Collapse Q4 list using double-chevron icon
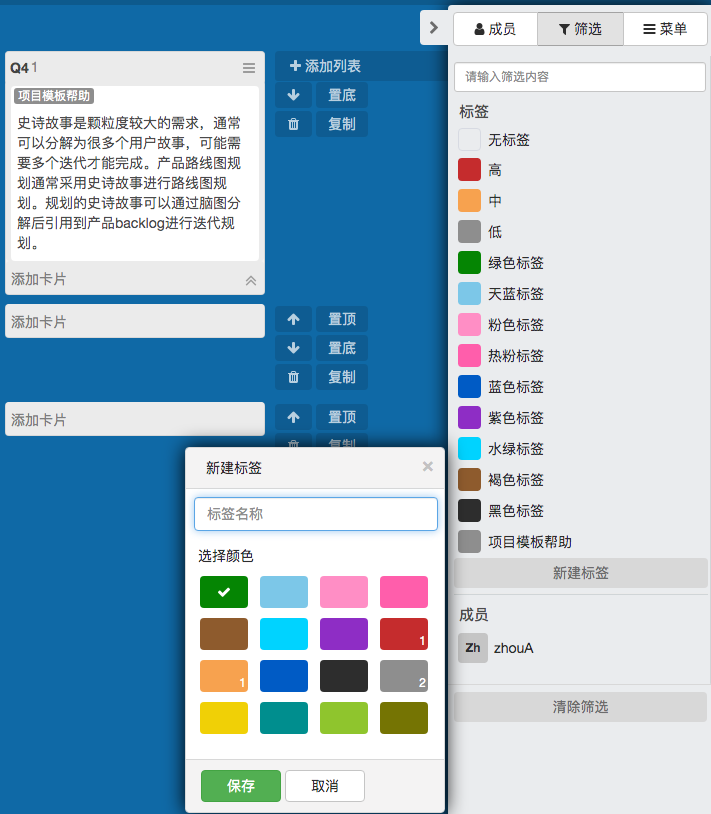Screen dimensions: 711x814 coord(251,281)
